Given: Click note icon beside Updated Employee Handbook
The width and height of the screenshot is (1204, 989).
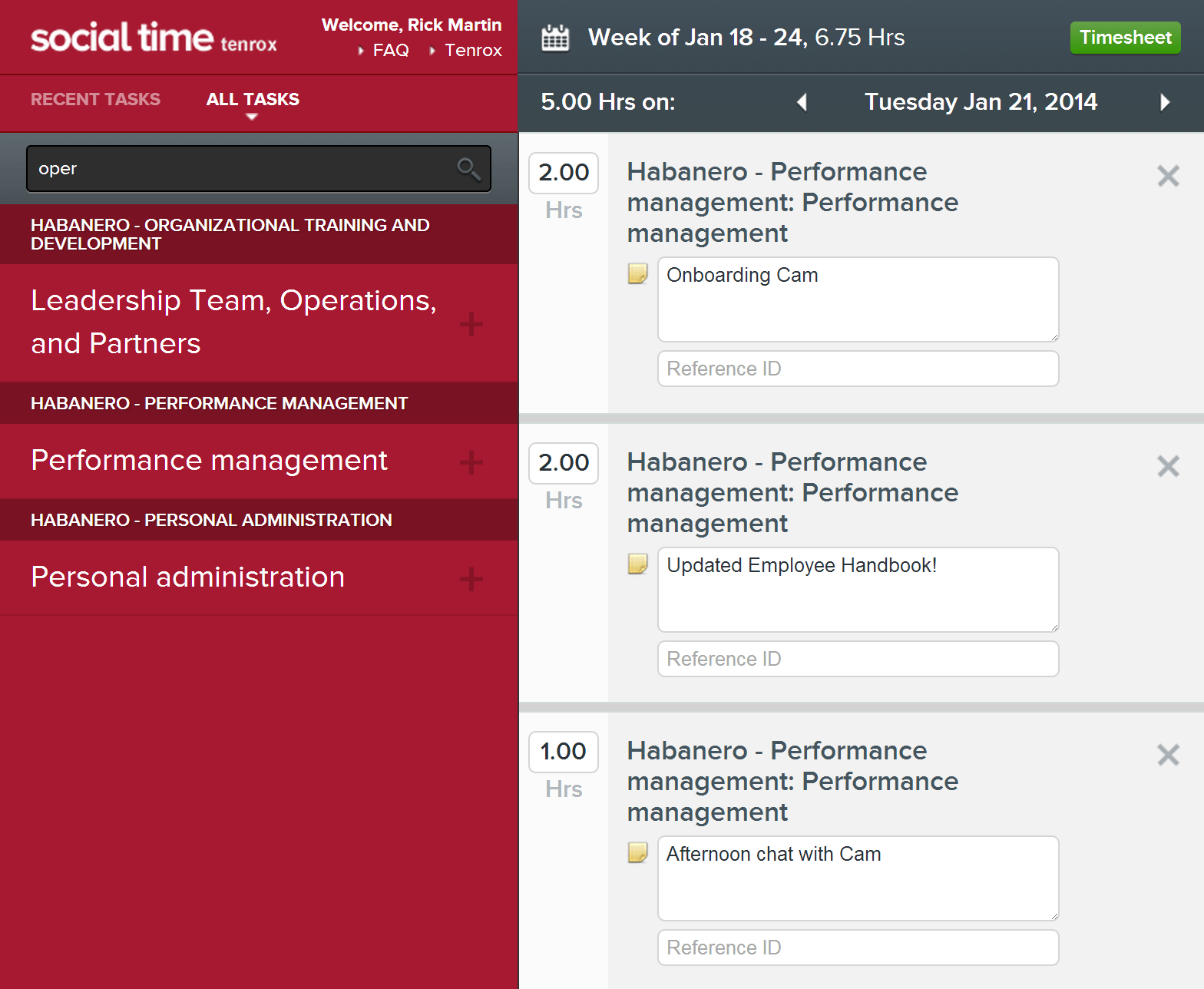Looking at the screenshot, I should point(637,564).
